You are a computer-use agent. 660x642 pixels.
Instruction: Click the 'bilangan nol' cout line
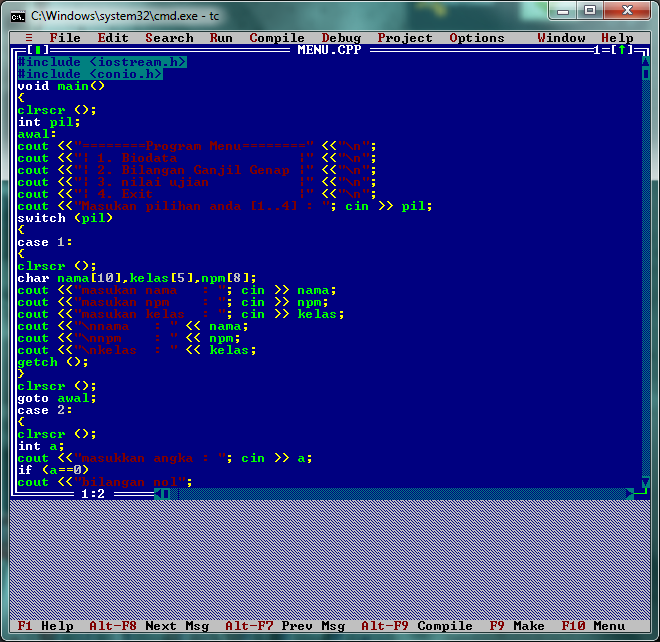tap(105, 482)
